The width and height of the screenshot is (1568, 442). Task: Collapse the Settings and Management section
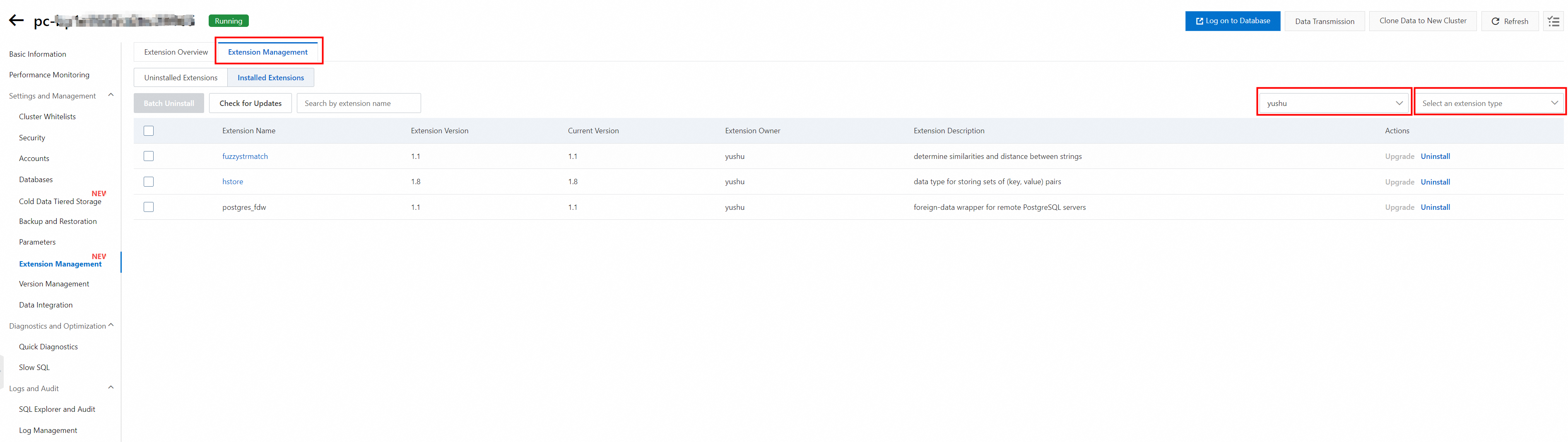[x=111, y=95]
